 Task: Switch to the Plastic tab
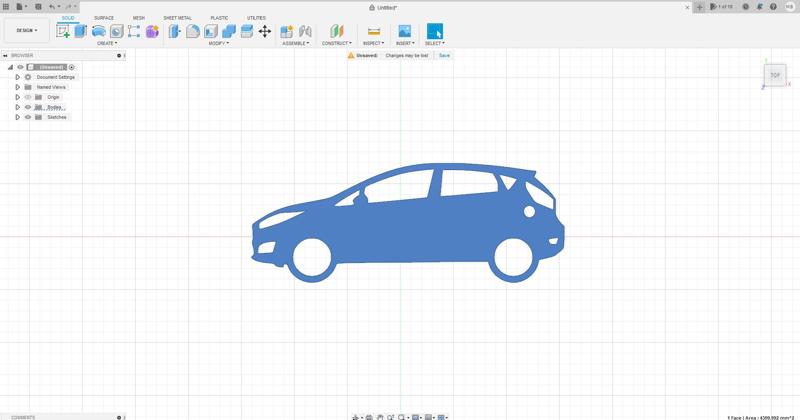pos(219,18)
